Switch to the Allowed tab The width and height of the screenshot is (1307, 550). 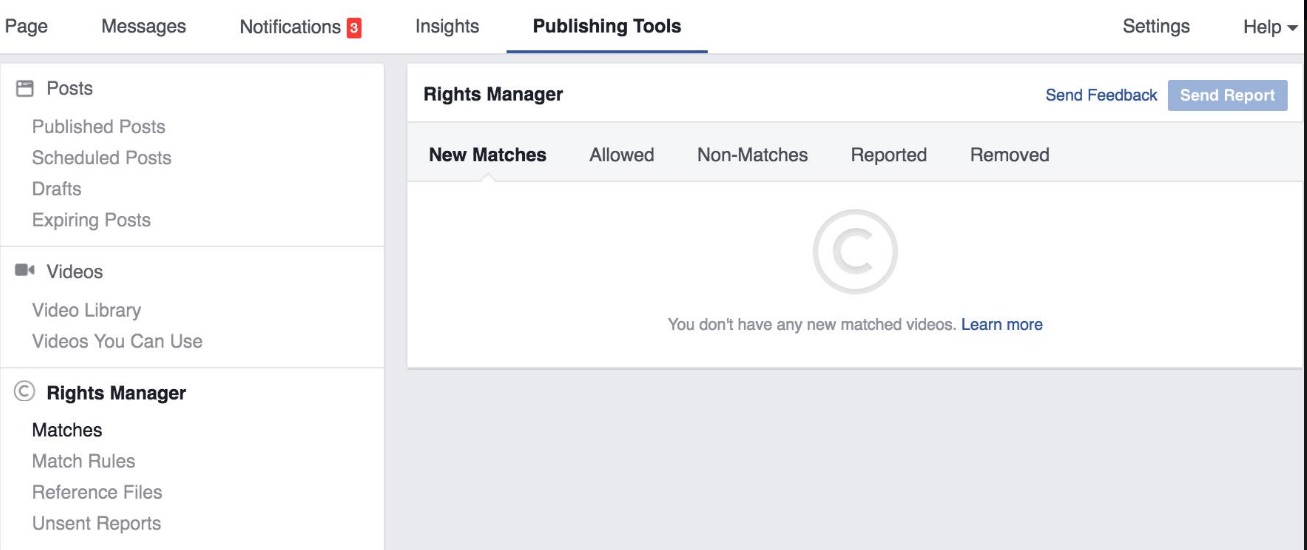[x=621, y=155]
